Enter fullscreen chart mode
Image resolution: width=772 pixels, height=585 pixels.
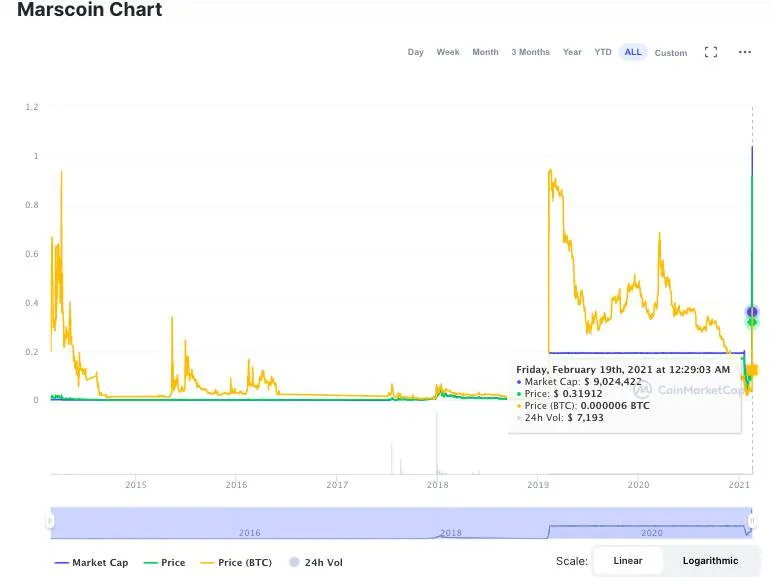pyautogui.click(x=711, y=52)
